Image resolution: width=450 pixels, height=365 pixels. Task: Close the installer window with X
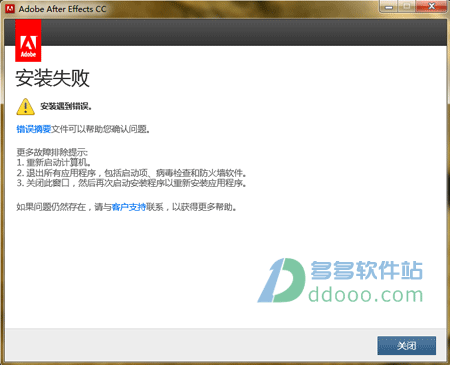coord(431,6)
